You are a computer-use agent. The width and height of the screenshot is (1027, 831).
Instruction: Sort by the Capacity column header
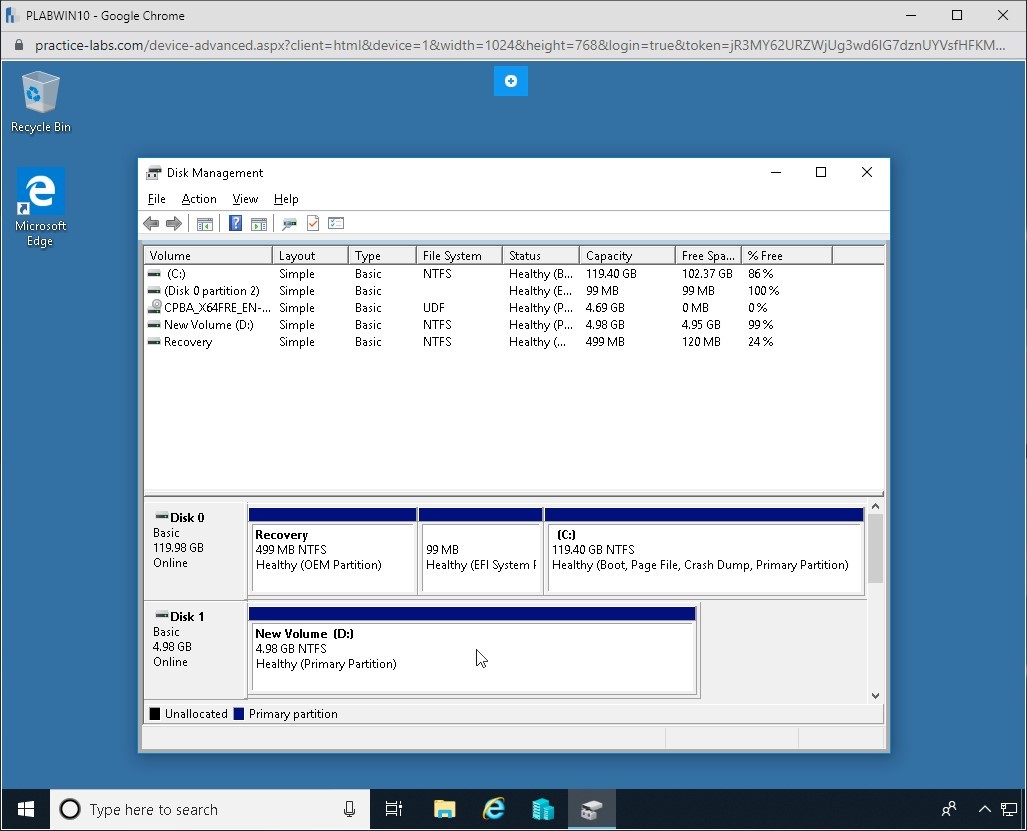(627, 255)
